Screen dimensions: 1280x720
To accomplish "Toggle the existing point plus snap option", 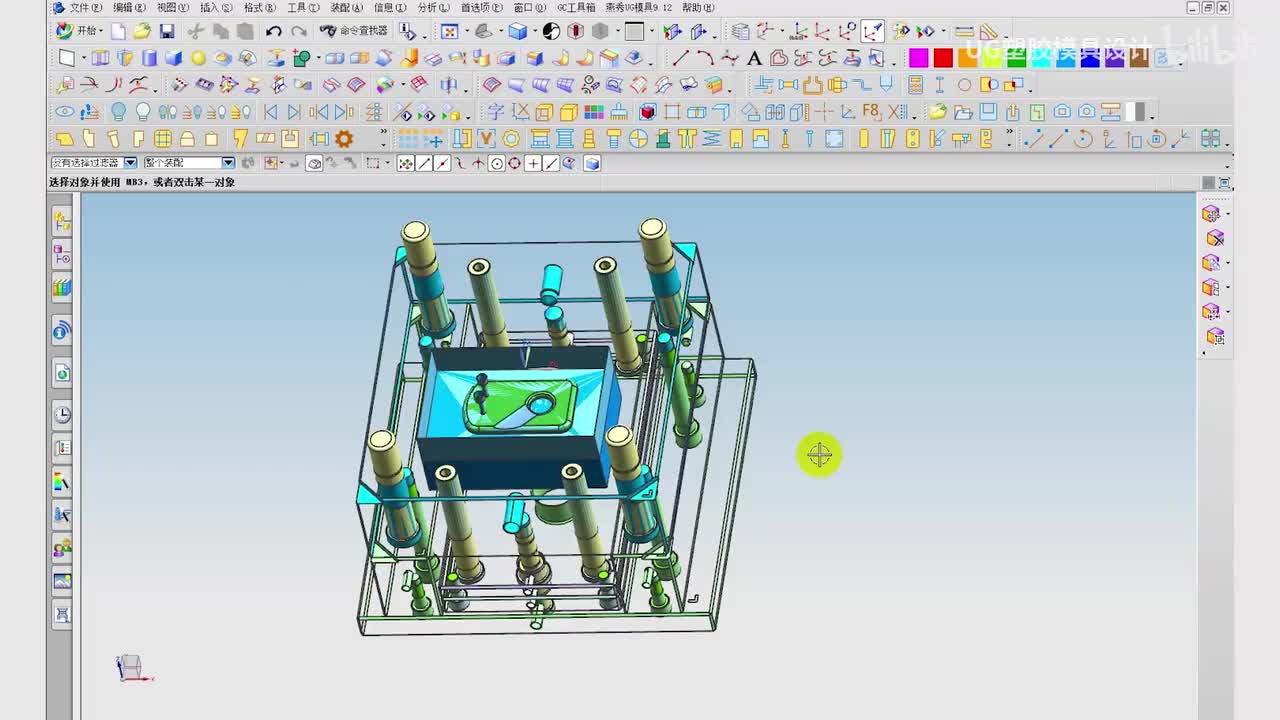I will click(x=532, y=163).
